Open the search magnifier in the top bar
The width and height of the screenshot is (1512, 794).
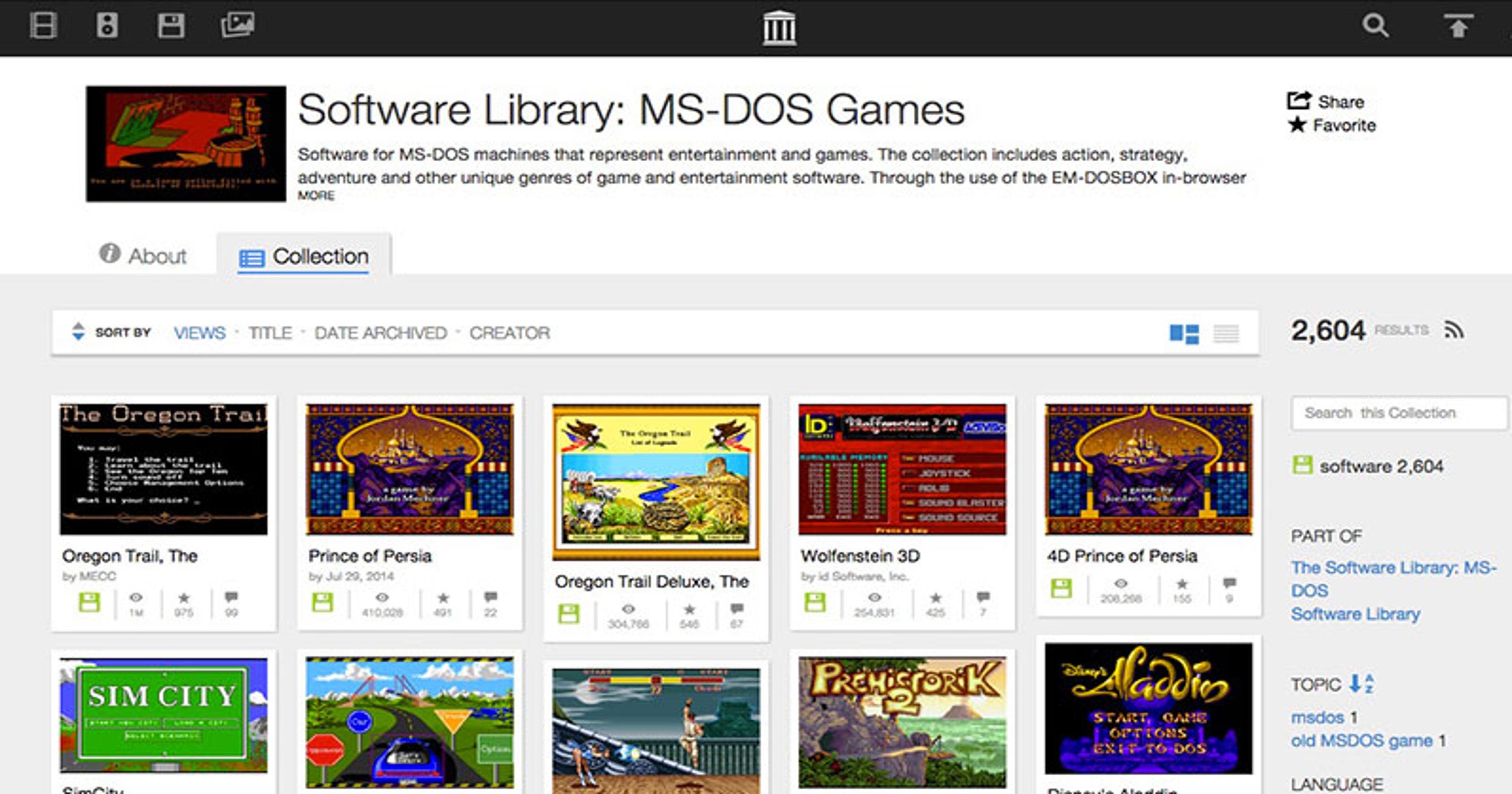point(1376,26)
